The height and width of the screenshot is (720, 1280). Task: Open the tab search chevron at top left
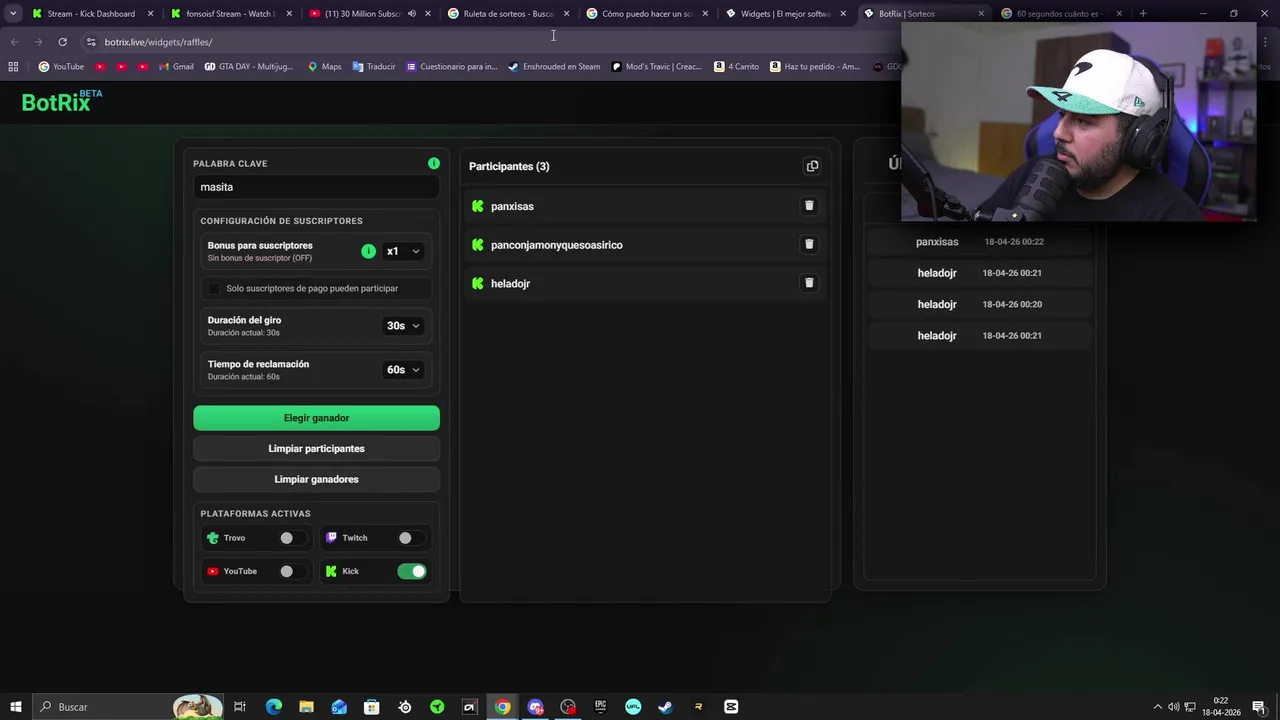(x=13, y=14)
